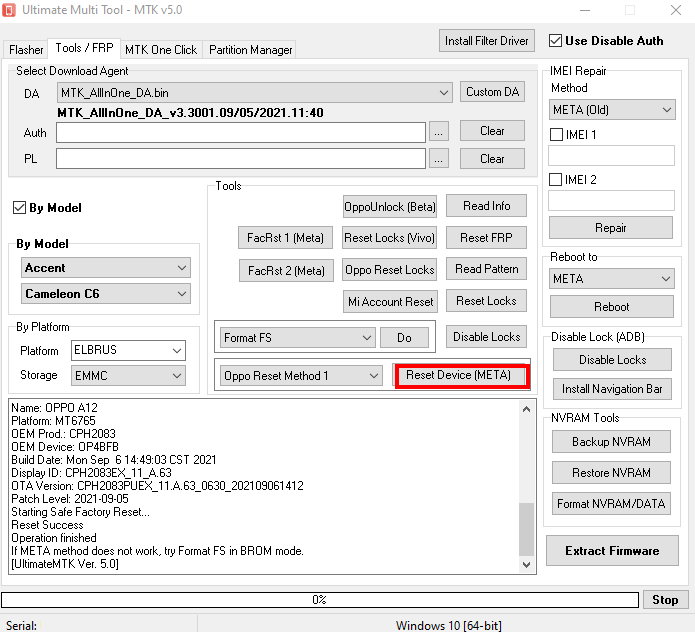Click the Custom DA button
This screenshot has width=695, height=632.
pyautogui.click(x=492, y=92)
